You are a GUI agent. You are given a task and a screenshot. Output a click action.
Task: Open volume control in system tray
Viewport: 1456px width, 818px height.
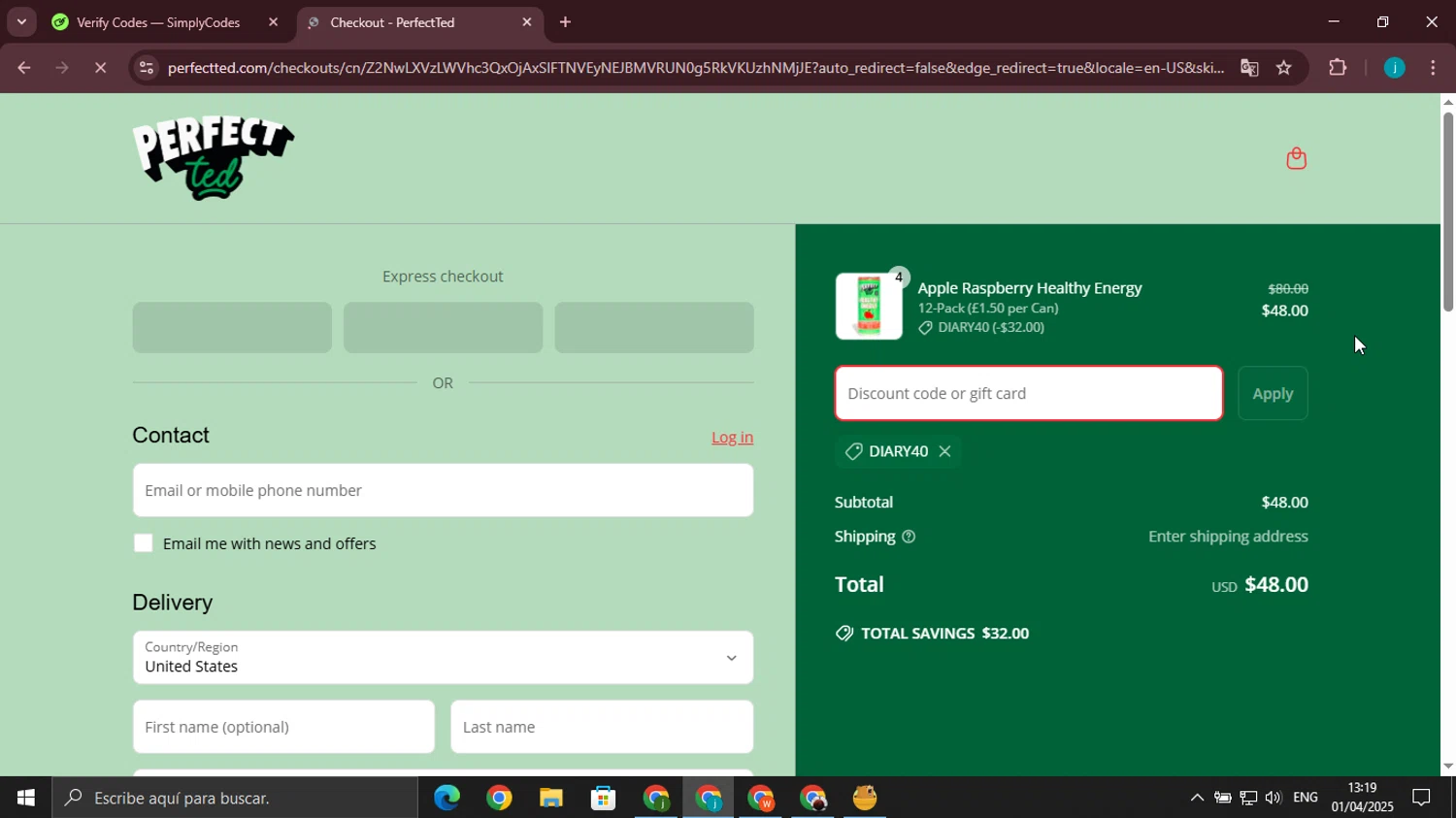point(1273,798)
